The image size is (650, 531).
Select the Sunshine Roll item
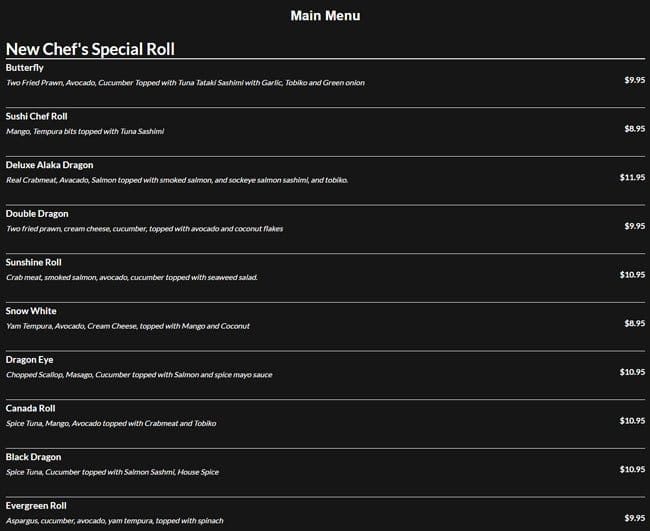(x=34, y=262)
